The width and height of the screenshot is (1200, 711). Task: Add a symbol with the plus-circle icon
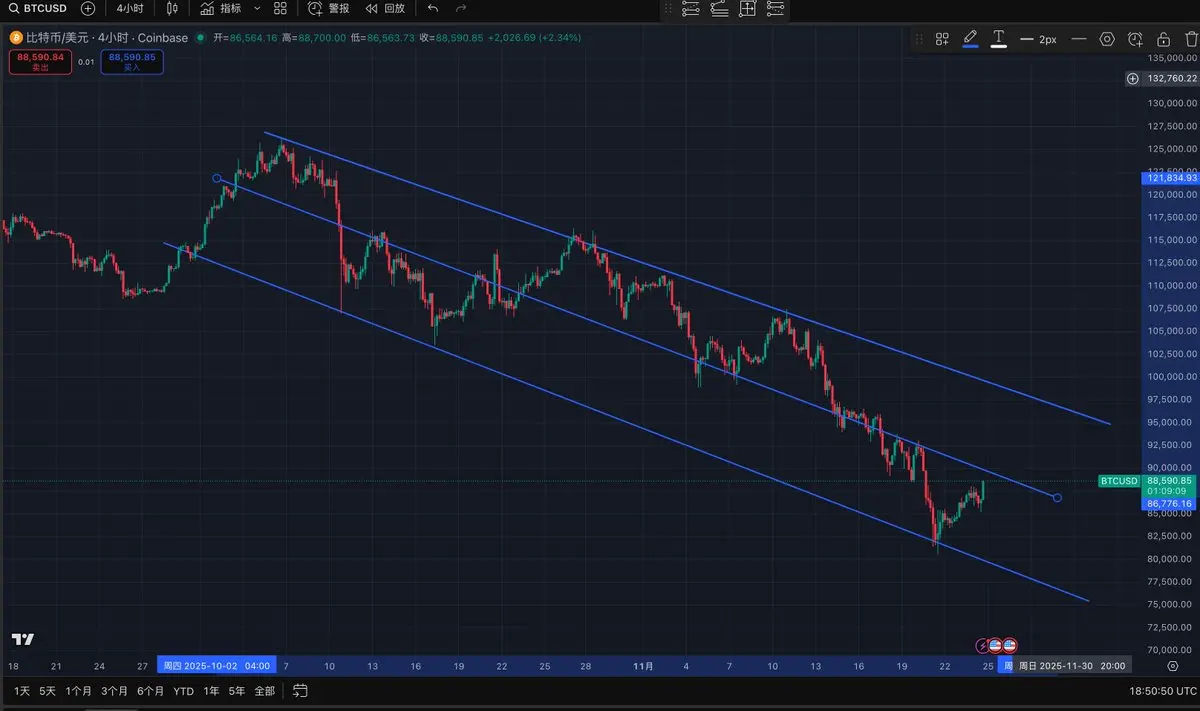click(x=88, y=8)
